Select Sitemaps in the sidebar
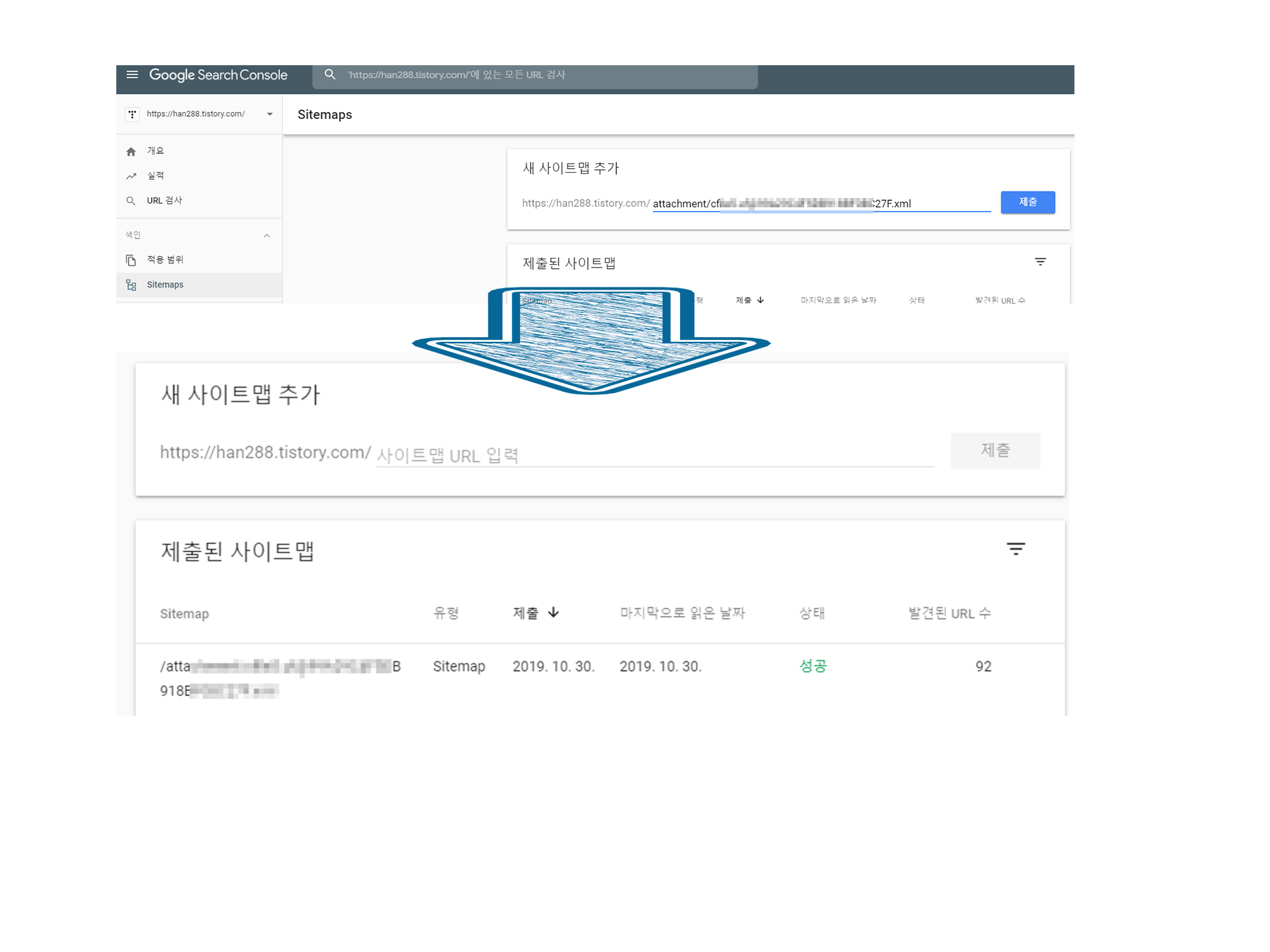Viewport: 1270px width, 952px height. tap(199, 285)
